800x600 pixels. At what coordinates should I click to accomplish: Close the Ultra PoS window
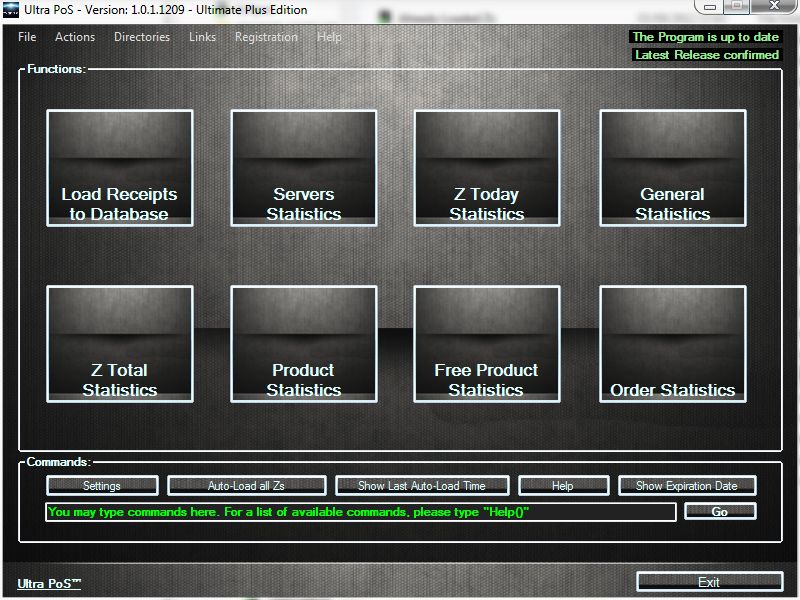(773, 7)
